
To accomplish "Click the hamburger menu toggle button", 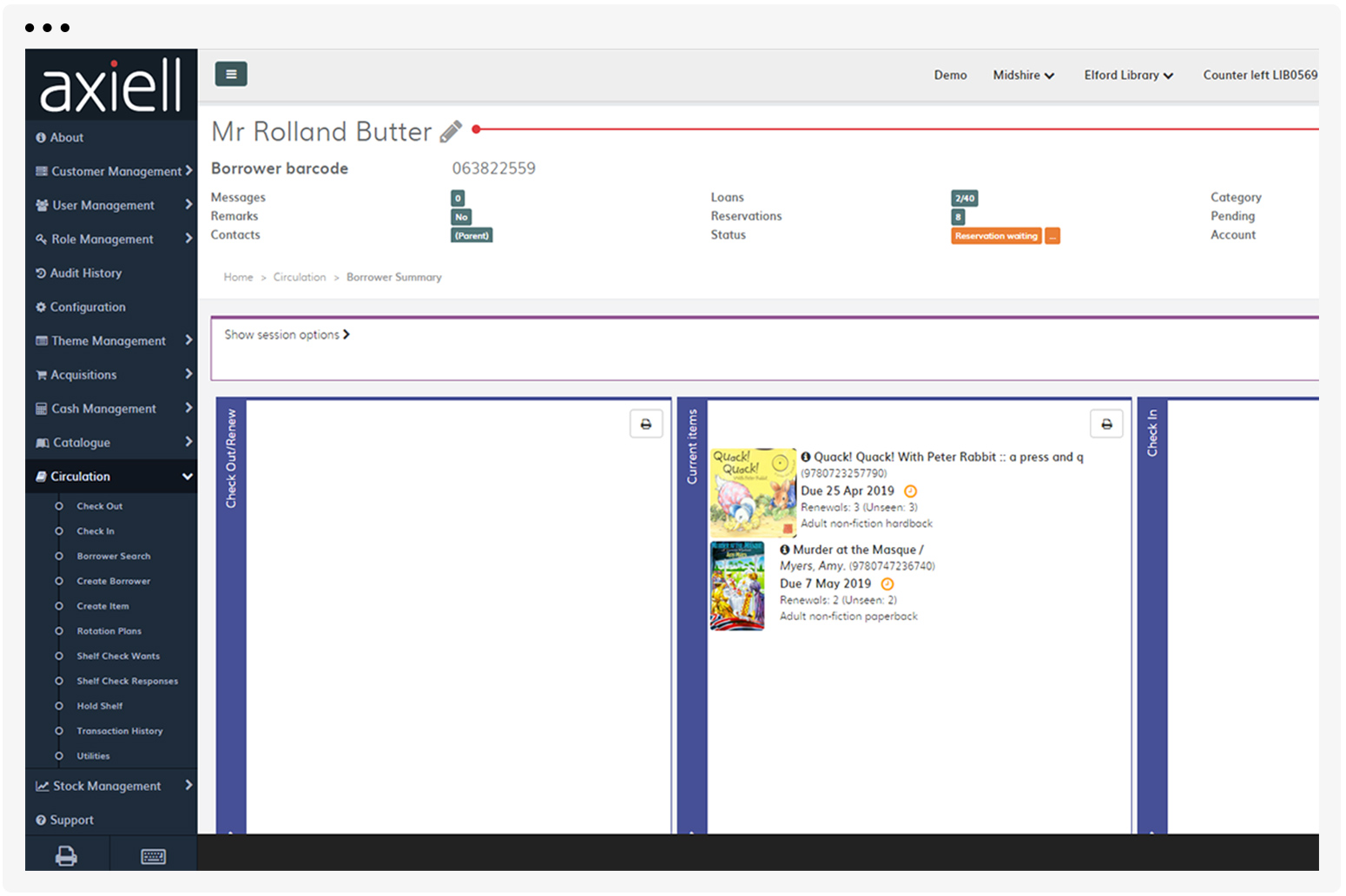I will pyautogui.click(x=231, y=75).
